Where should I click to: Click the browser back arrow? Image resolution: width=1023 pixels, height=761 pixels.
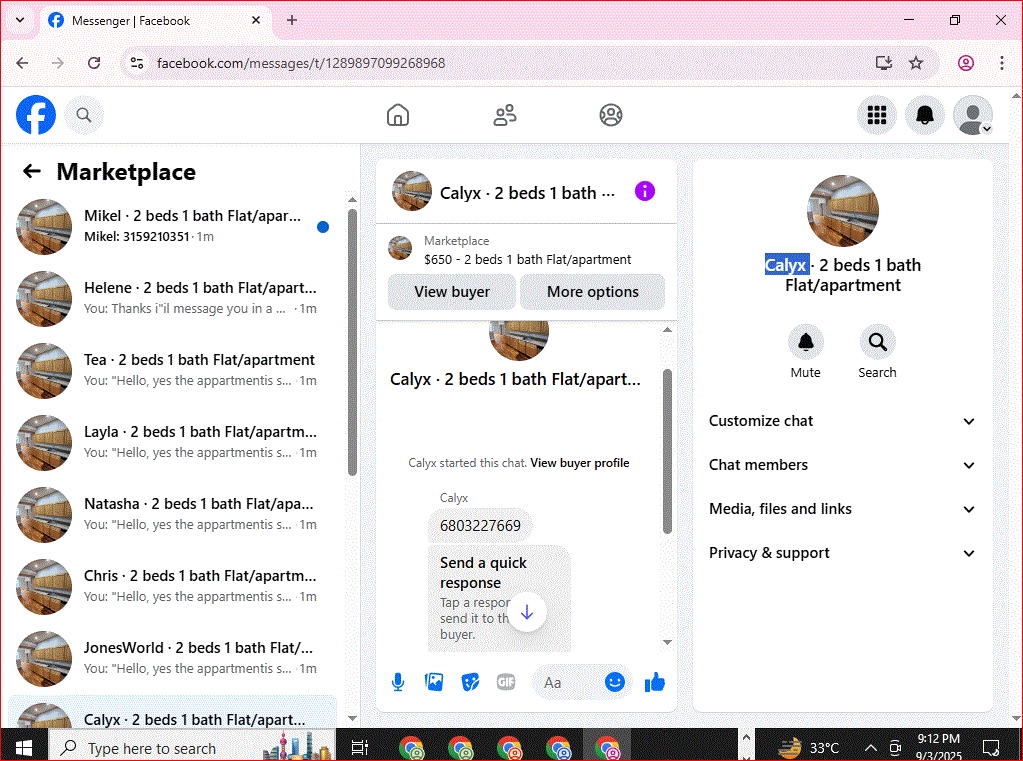tap(22, 63)
